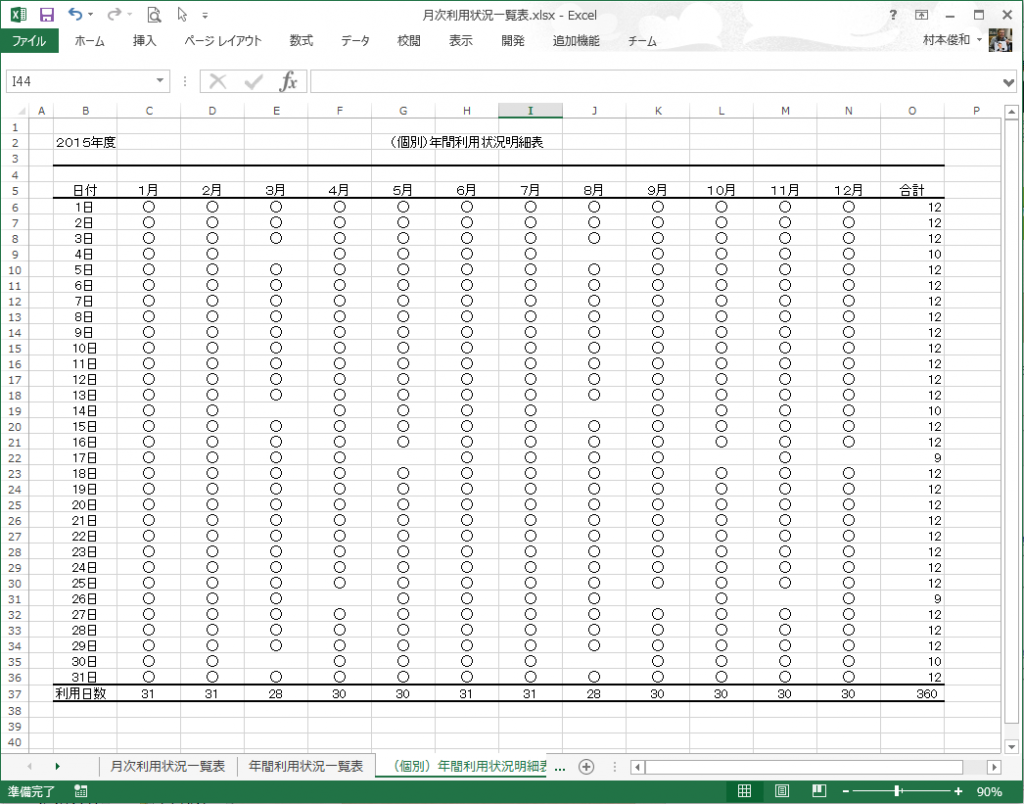Switch to Page Layout view
Screen dimensions: 1024x804
pos(782,791)
